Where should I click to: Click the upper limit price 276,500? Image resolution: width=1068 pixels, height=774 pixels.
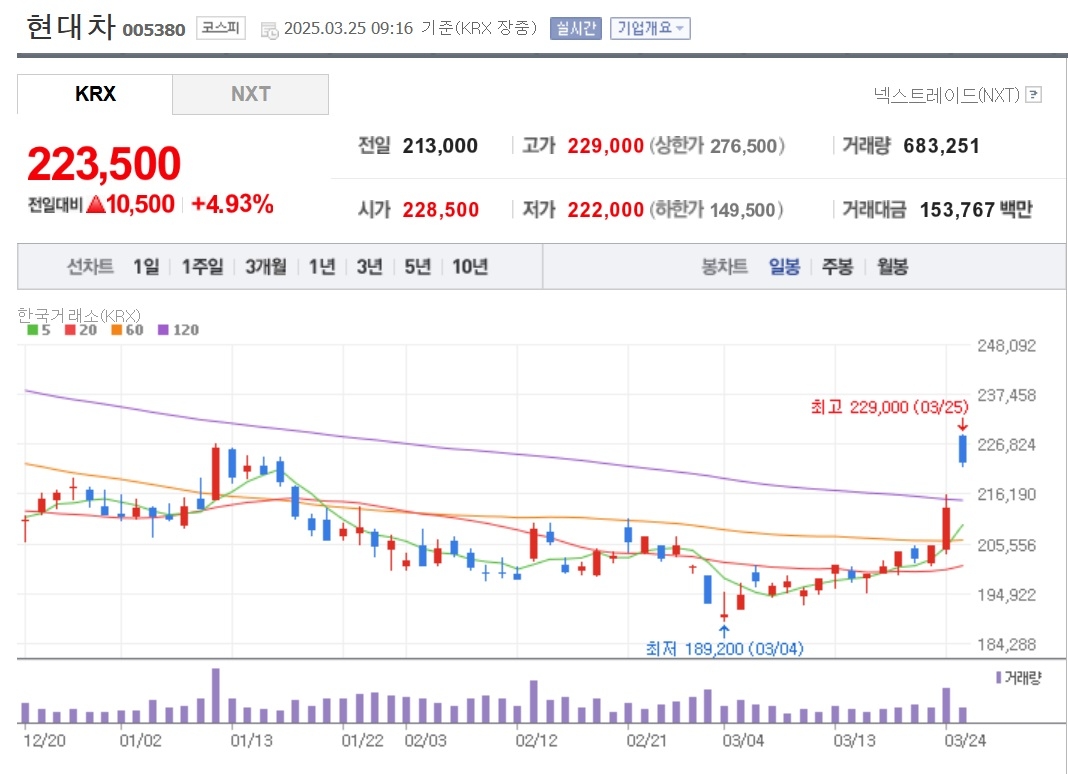[743, 146]
